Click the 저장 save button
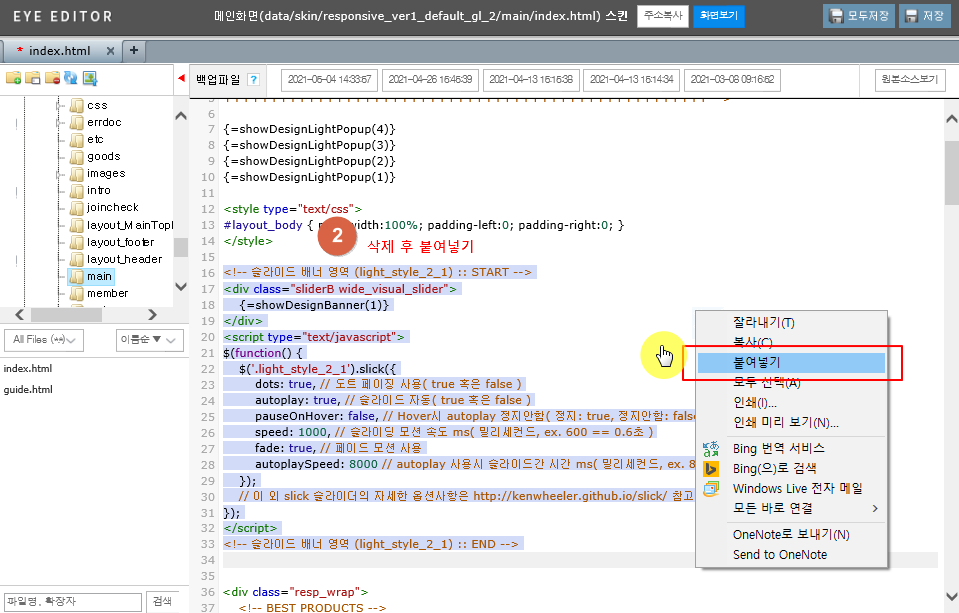 [x=925, y=16]
